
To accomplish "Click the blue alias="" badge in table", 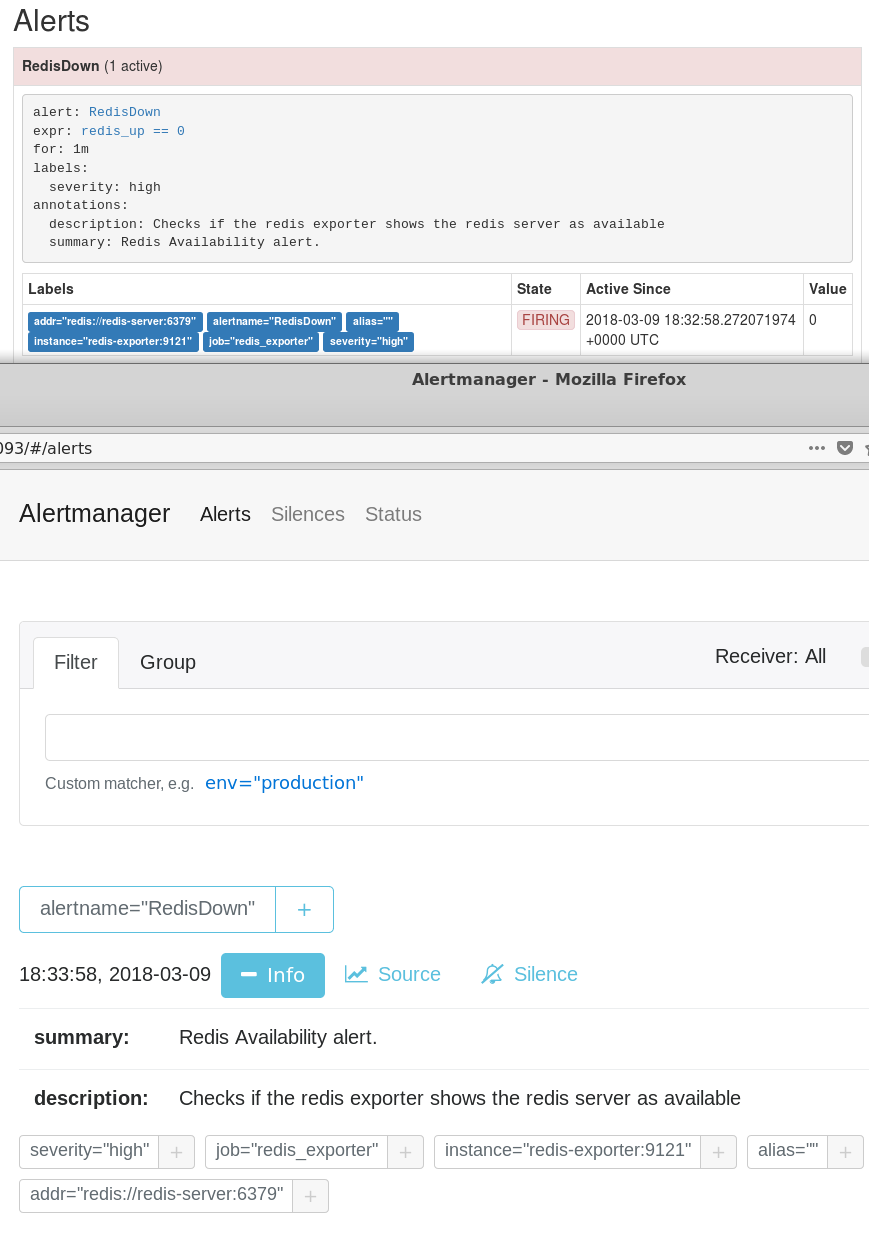I will click(372, 321).
